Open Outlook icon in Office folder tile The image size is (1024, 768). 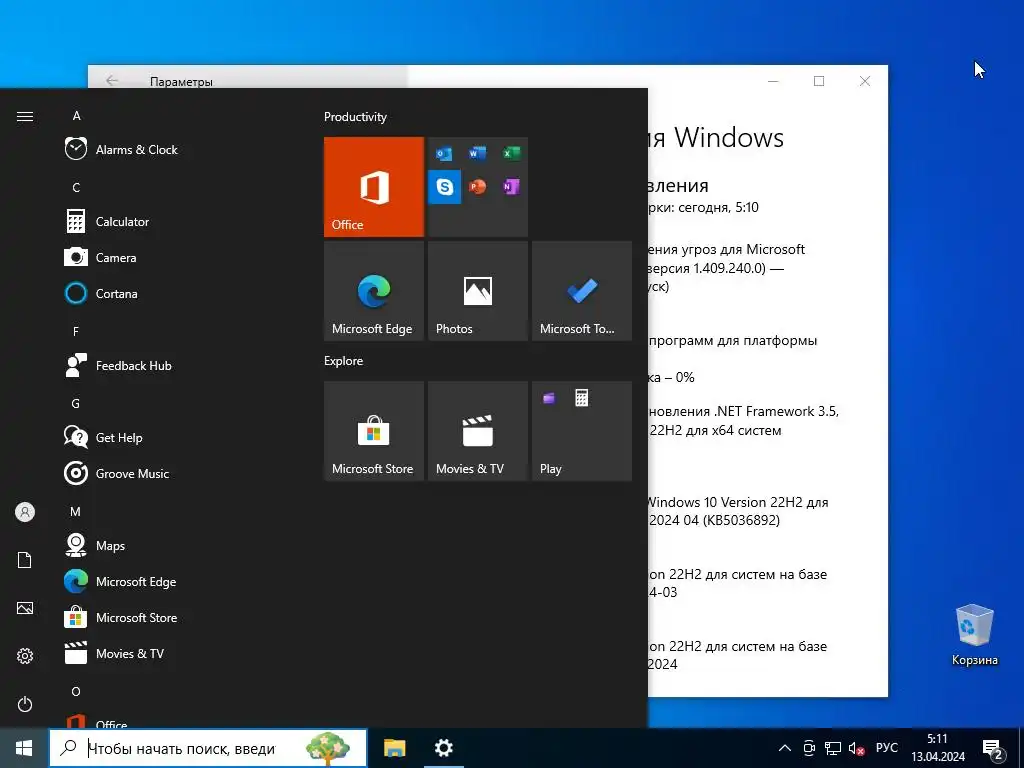[x=444, y=153]
